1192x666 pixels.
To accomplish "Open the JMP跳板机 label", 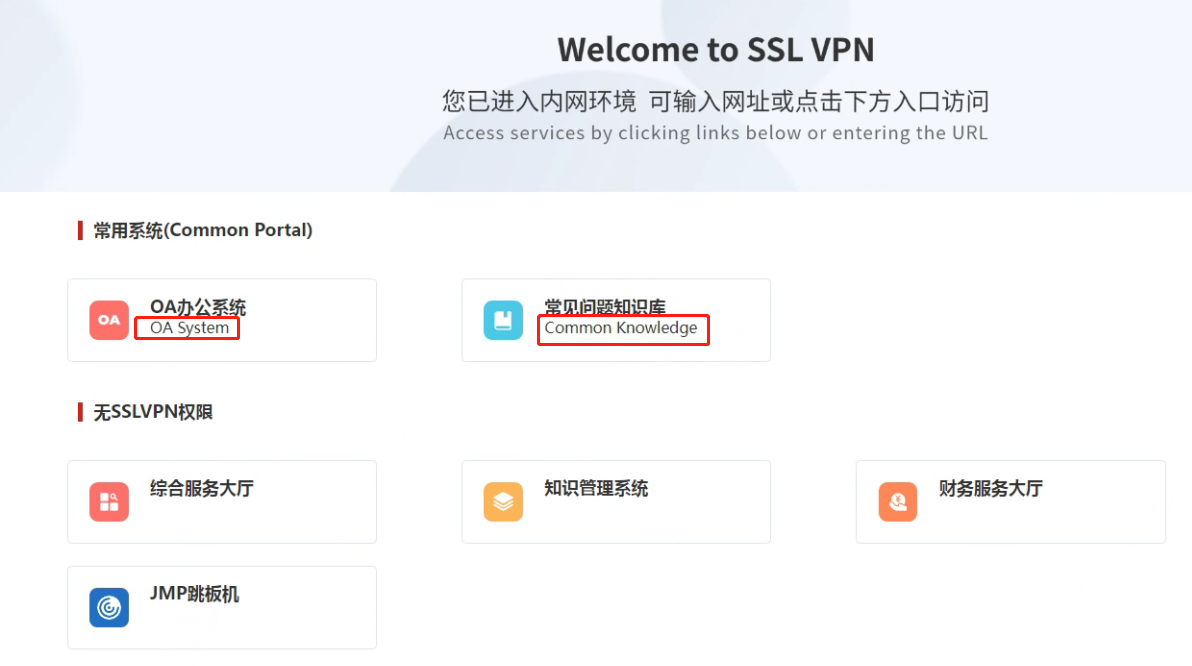I will pyautogui.click(x=195, y=594).
